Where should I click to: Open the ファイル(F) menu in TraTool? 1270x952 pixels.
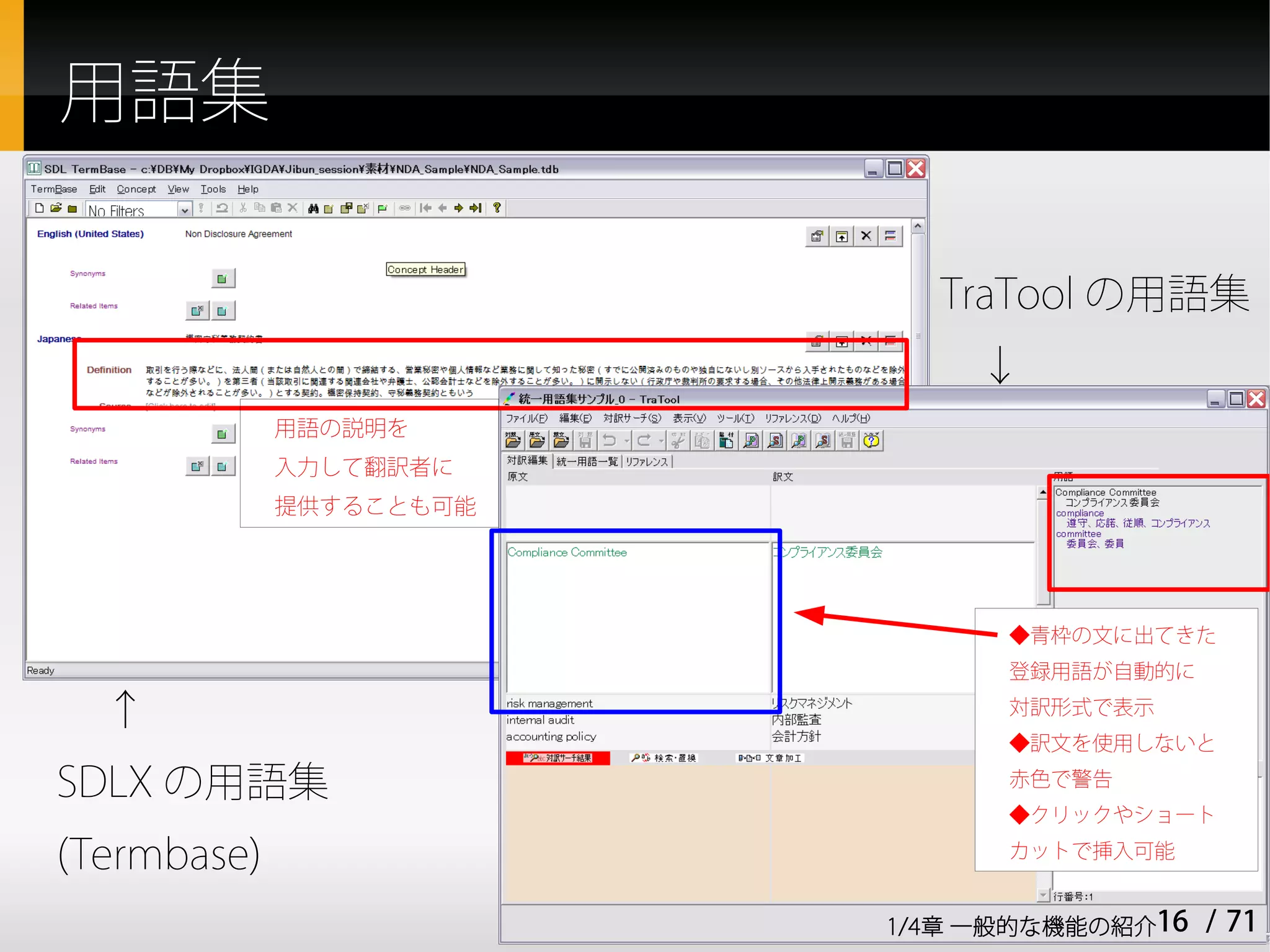pyautogui.click(x=526, y=419)
